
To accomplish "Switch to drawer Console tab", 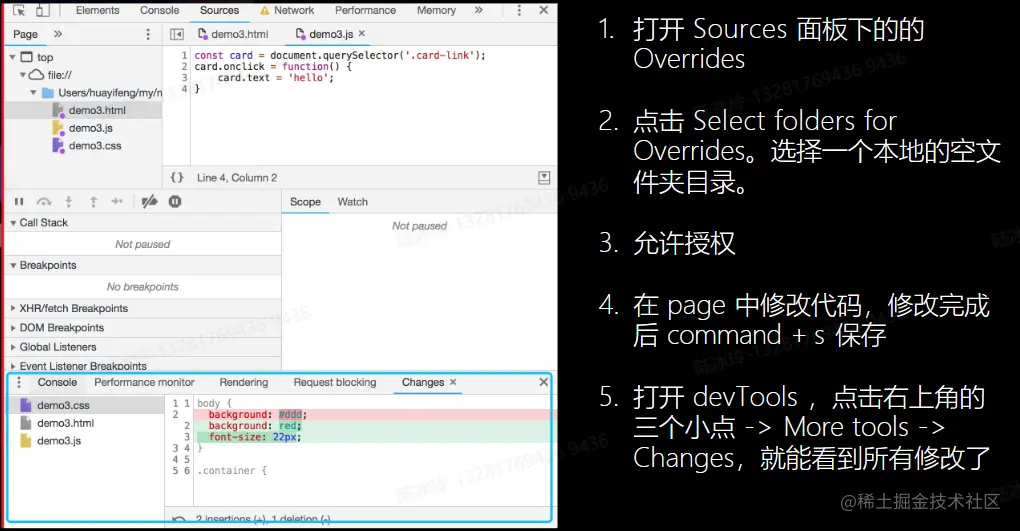I will pos(57,383).
